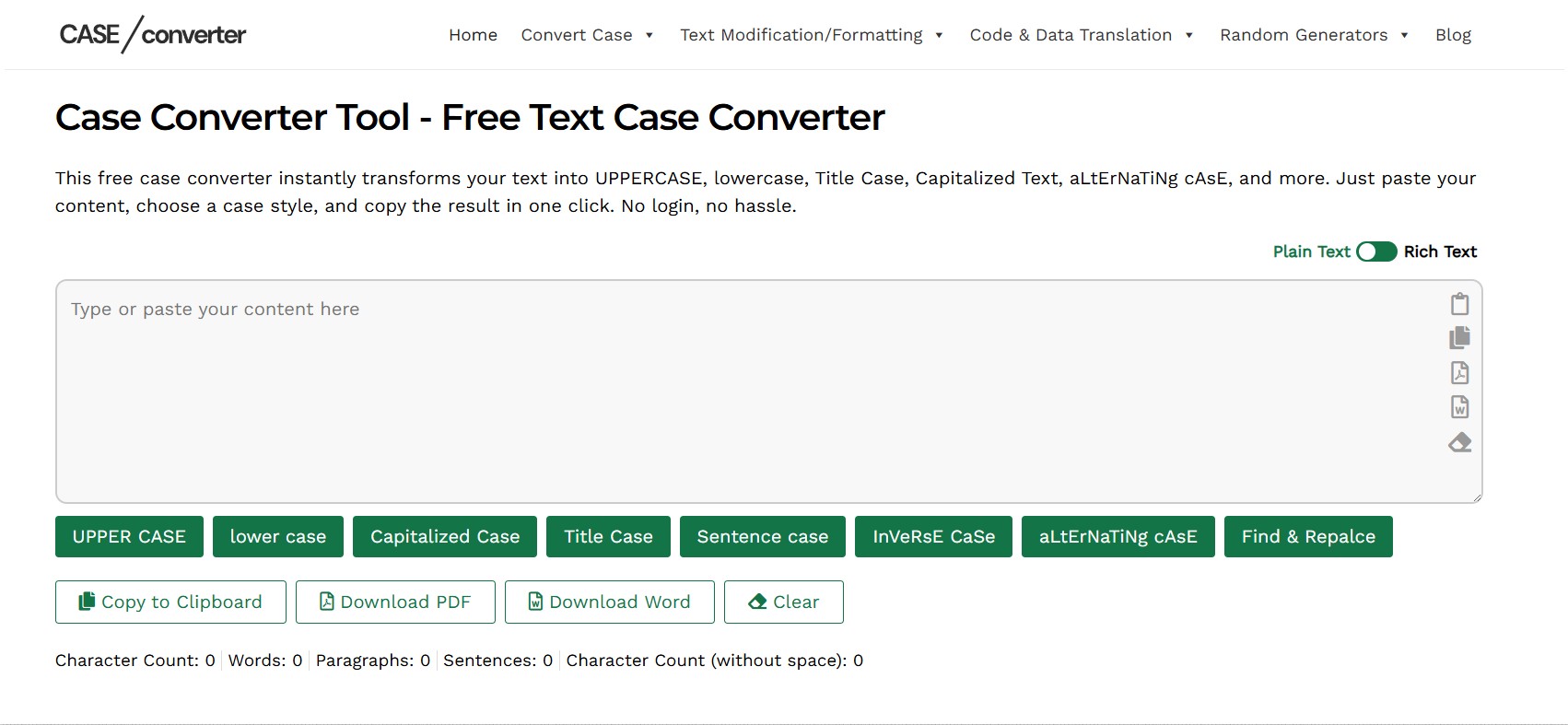The height and width of the screenshot is (725, 1568).
Task: Apply aLtErNaTiNg cAsE conversion
Action: [x=1117, y=537]
